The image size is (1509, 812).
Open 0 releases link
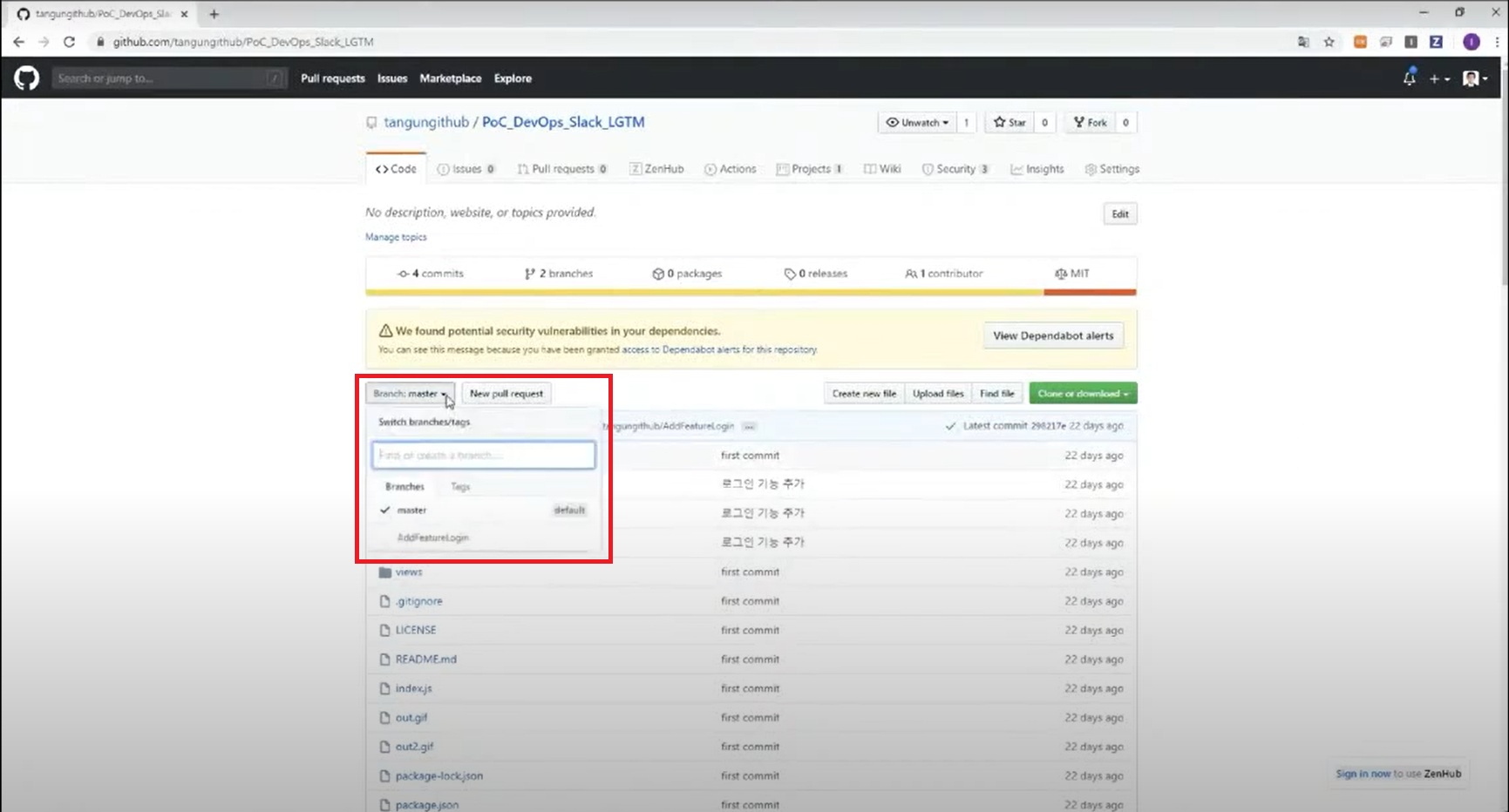coord(816,274)
